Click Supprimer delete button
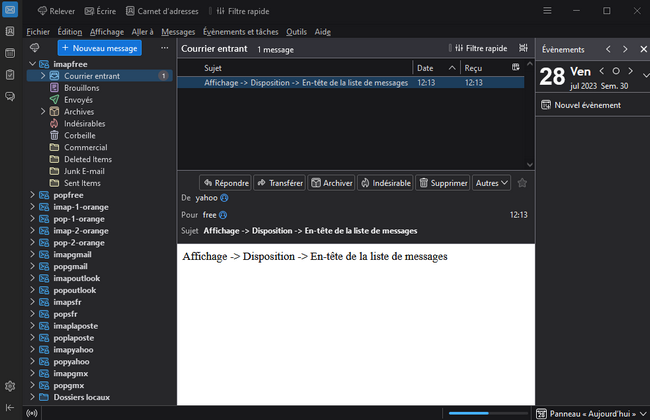Viewport: 650px width, 420px height. pyautogui.click(x=442, y=183)
